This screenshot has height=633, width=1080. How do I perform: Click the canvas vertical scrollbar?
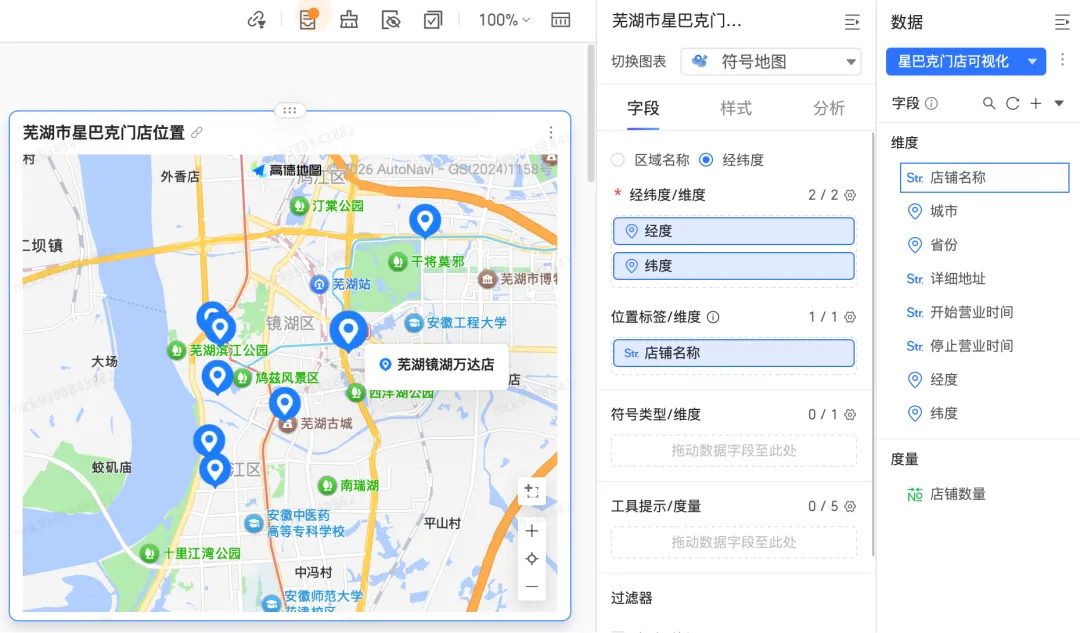590,114
